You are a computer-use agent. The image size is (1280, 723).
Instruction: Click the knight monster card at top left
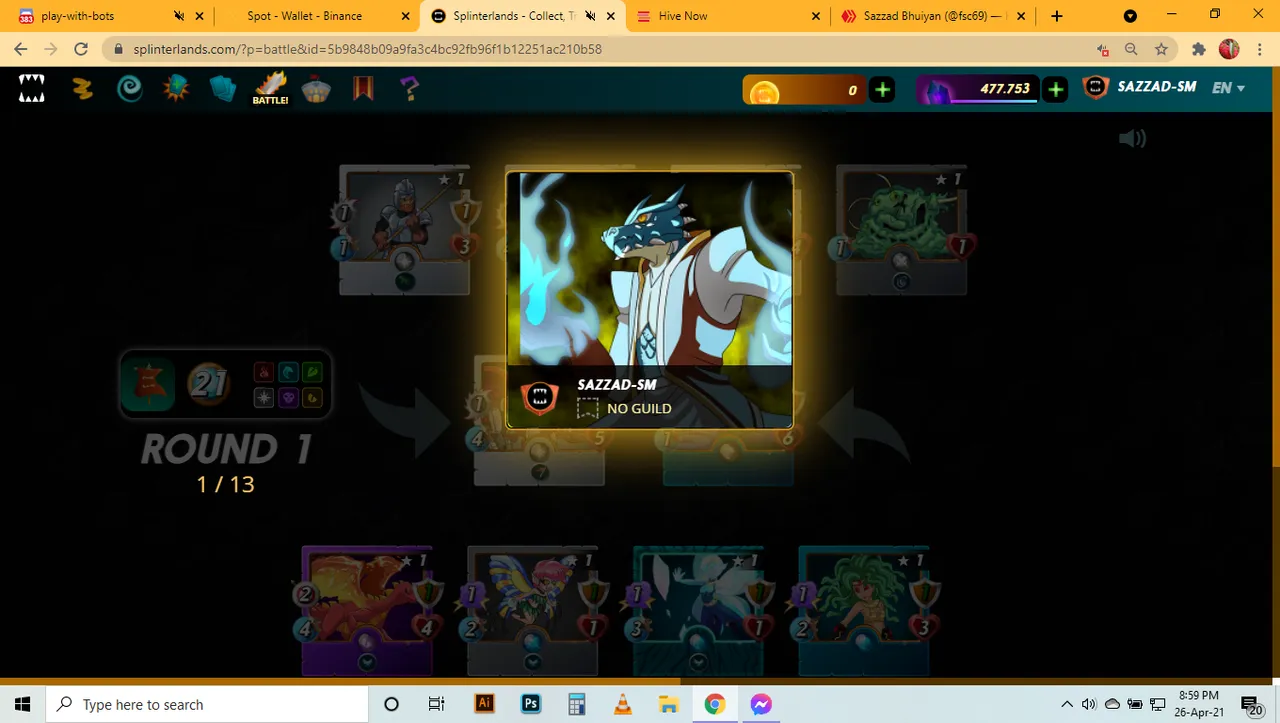[404, 231]
